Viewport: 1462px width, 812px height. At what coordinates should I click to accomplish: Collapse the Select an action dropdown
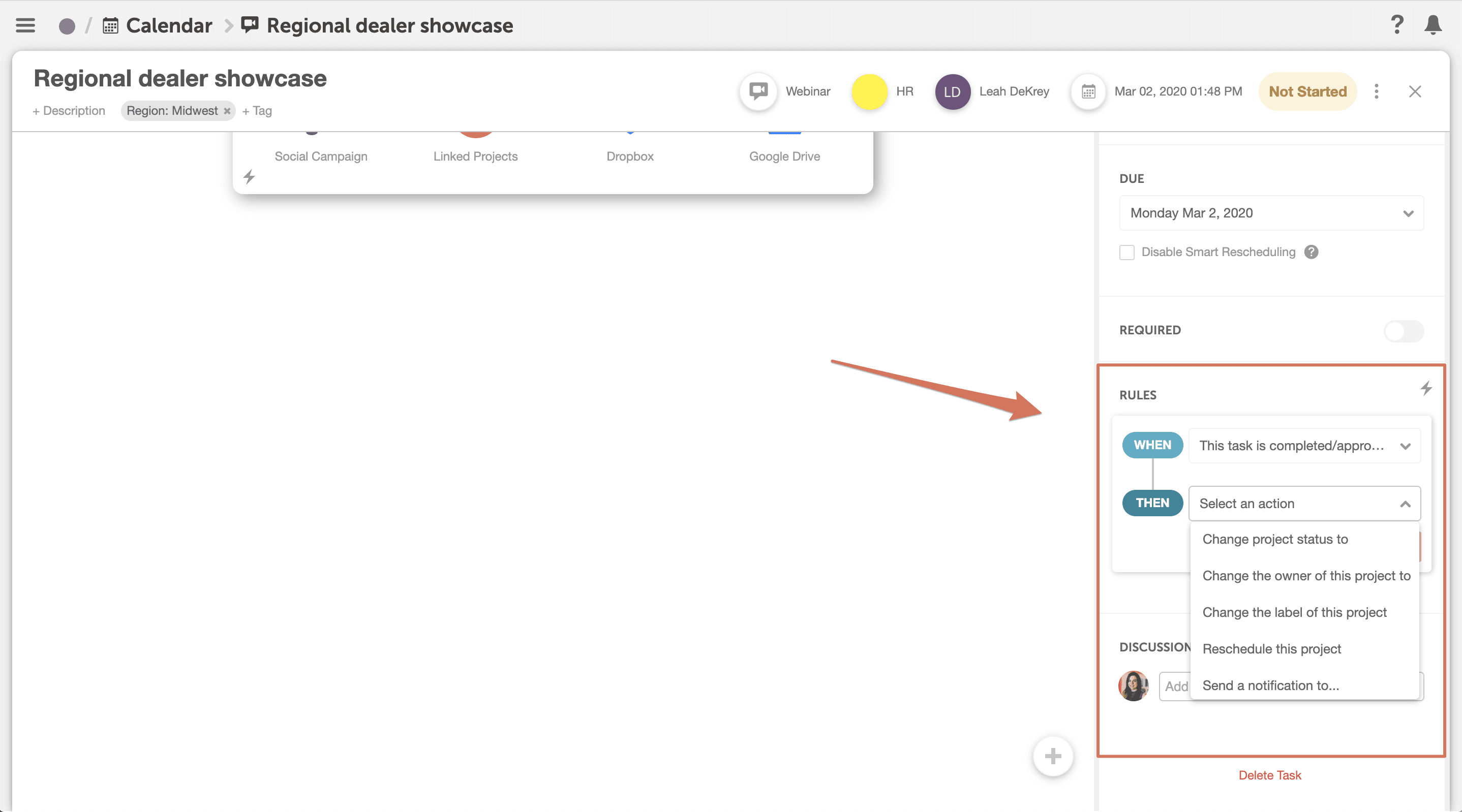(1405, 504)
